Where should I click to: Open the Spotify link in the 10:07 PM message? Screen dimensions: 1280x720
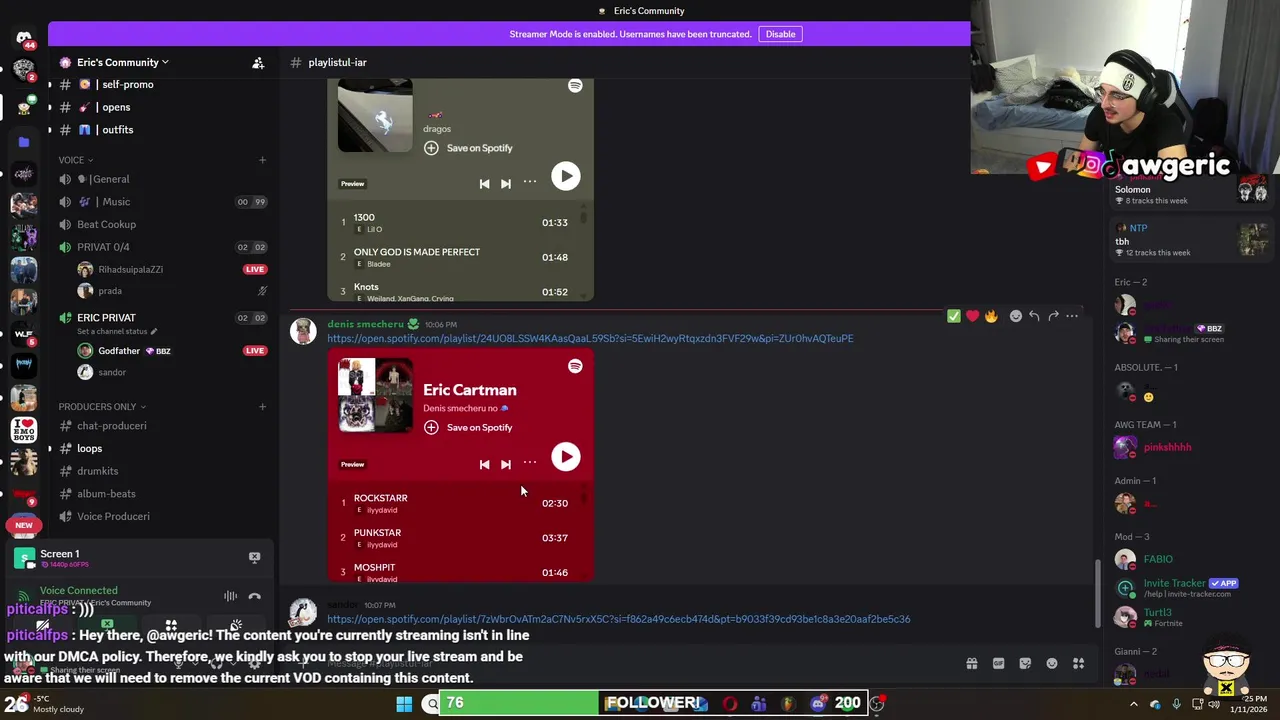[x=618, y=619]
